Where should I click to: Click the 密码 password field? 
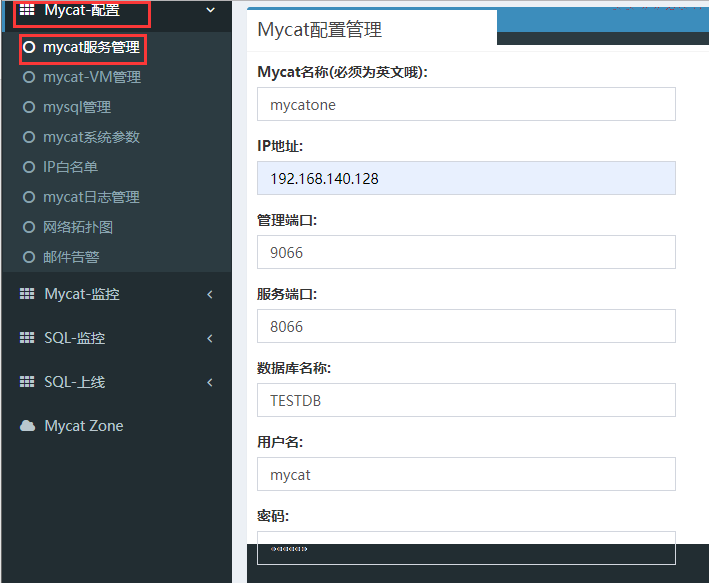466,548
